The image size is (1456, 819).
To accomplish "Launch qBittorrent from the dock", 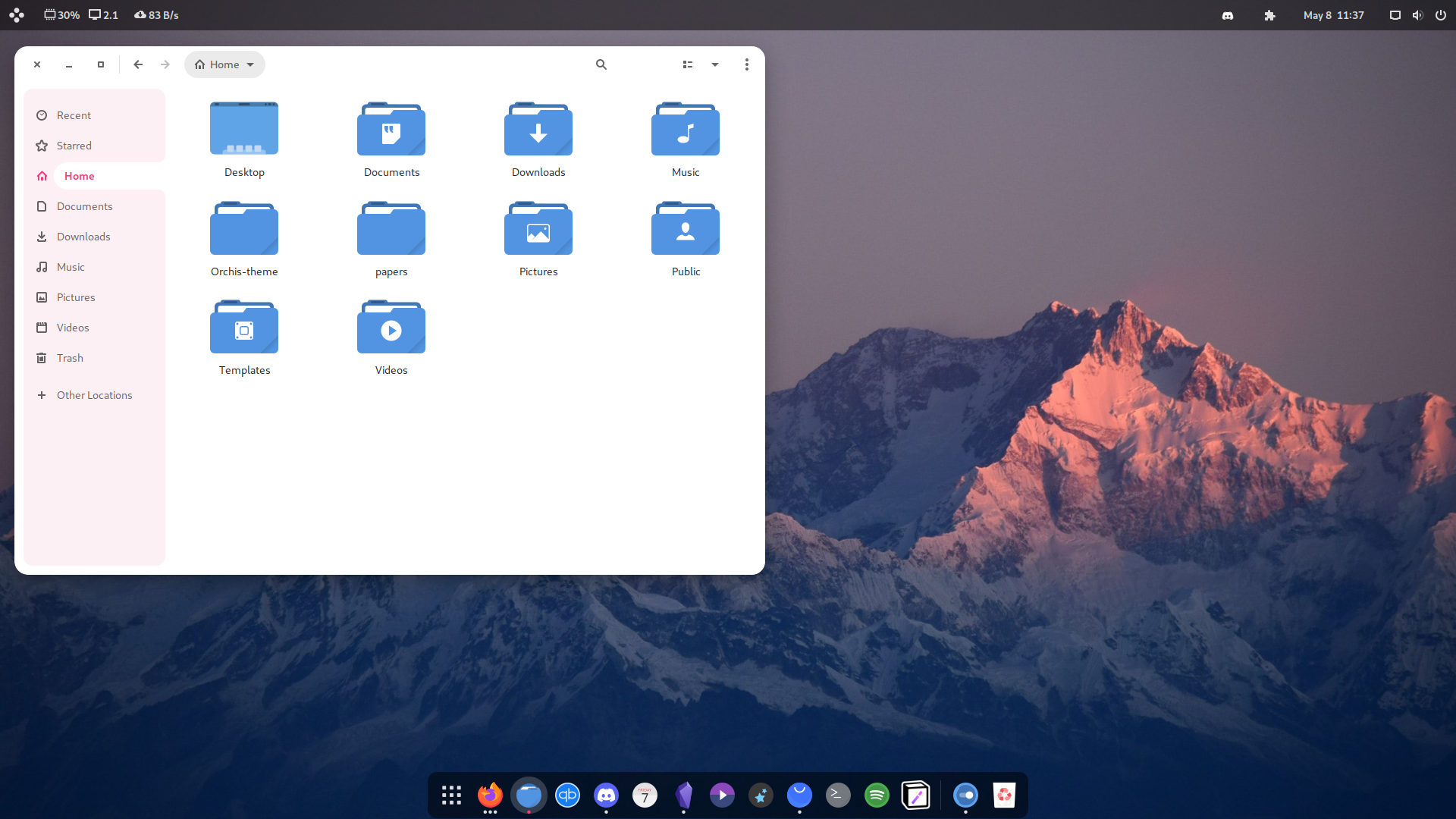I will point(567,795).
